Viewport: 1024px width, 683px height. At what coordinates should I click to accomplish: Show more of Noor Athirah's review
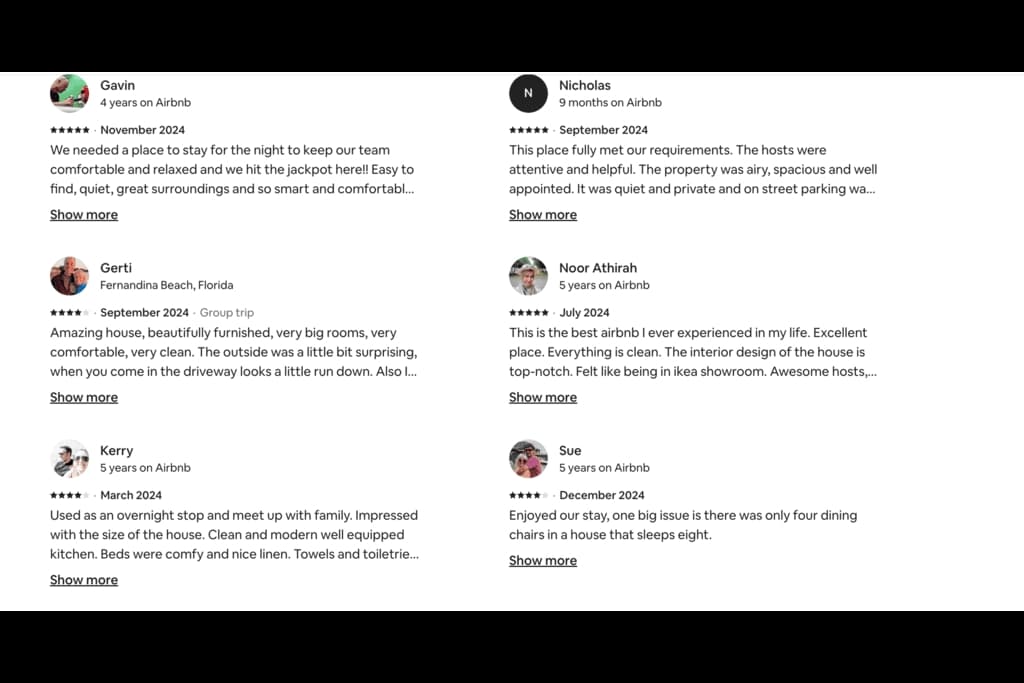[543, 398]
